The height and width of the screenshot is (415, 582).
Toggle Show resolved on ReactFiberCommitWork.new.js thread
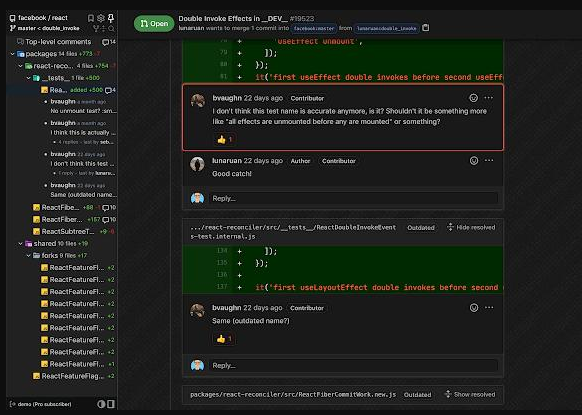click(470, 394)
